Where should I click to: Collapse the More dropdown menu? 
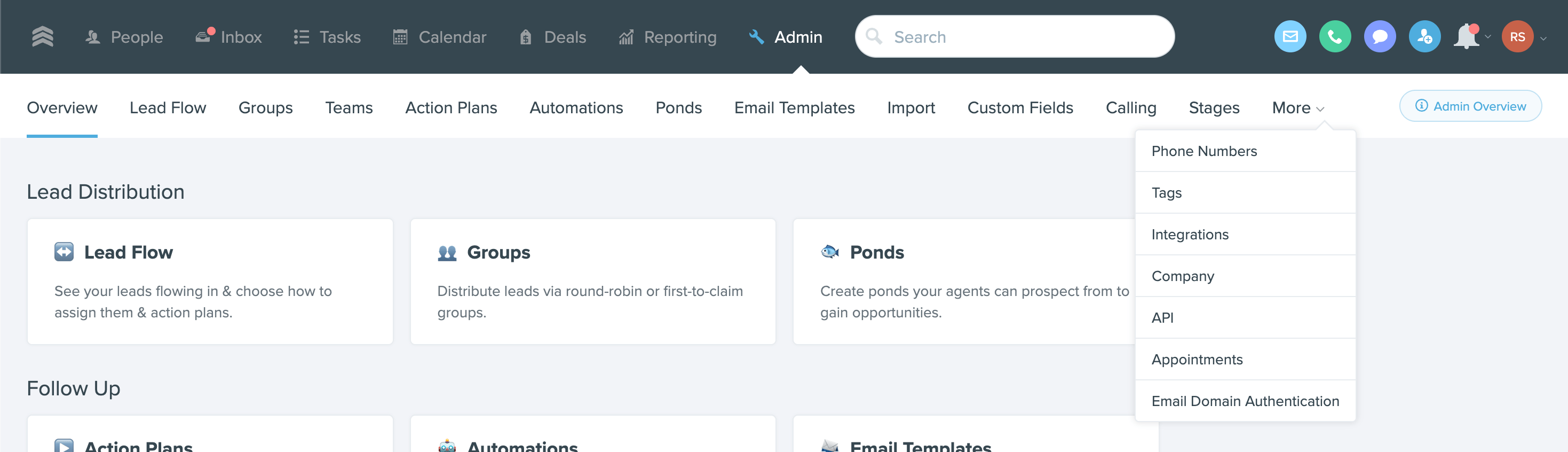[x=1297, y=108]
